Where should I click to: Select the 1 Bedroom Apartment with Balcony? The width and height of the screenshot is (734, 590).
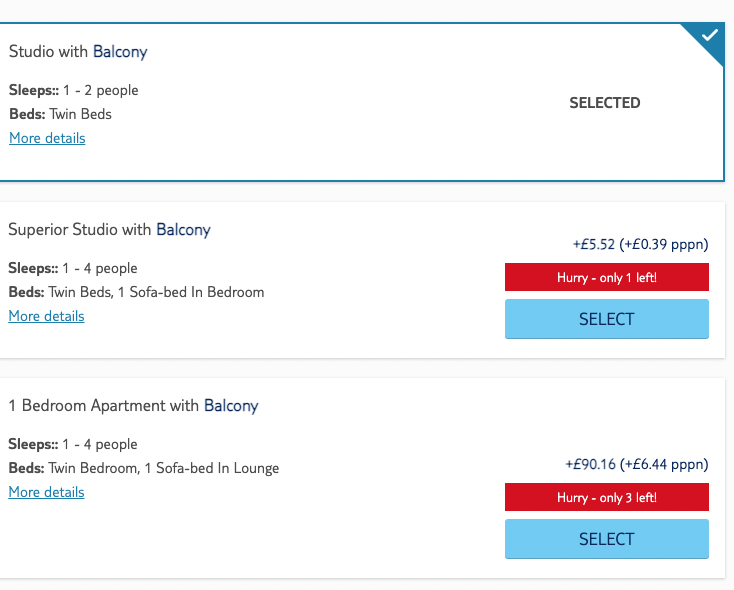click(607, 539)
